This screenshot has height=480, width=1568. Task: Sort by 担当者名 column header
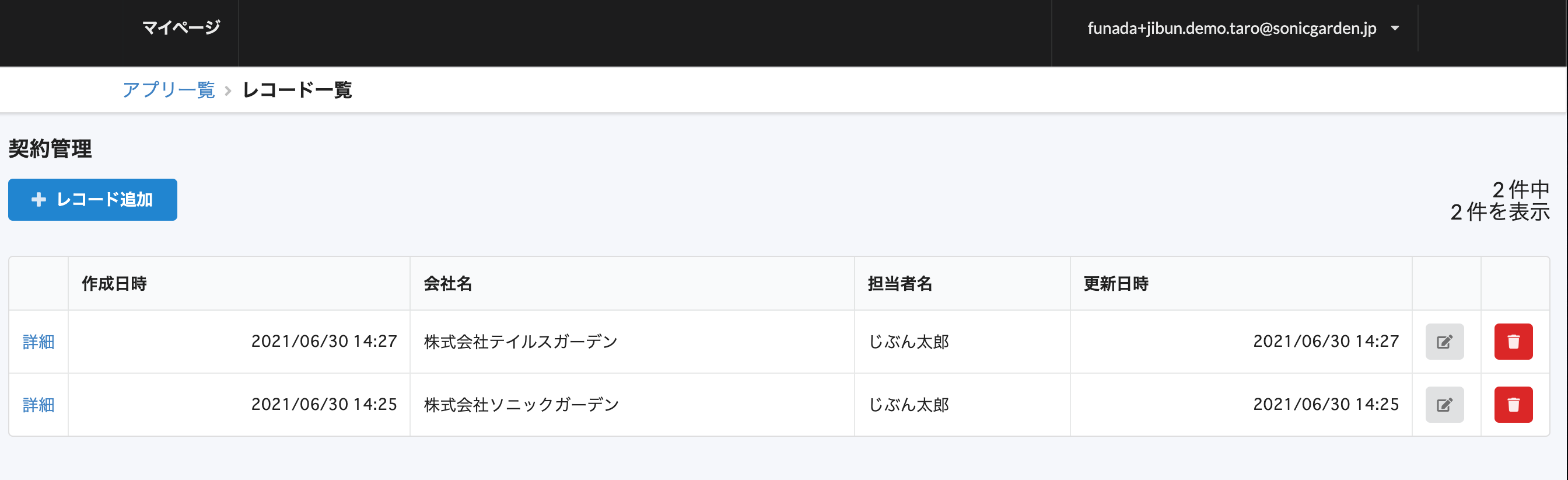coord(900,284)
